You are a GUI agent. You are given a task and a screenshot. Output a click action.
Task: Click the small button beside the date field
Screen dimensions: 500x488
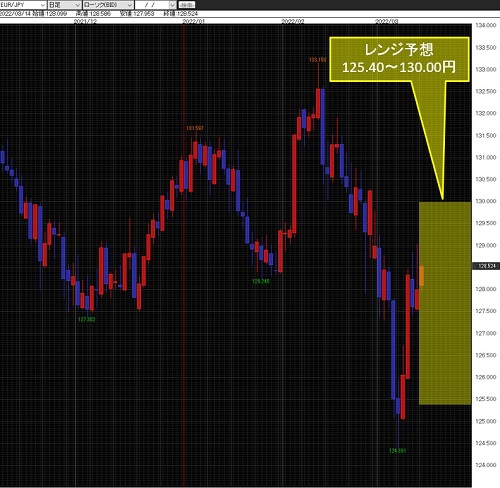click(187, 5)
